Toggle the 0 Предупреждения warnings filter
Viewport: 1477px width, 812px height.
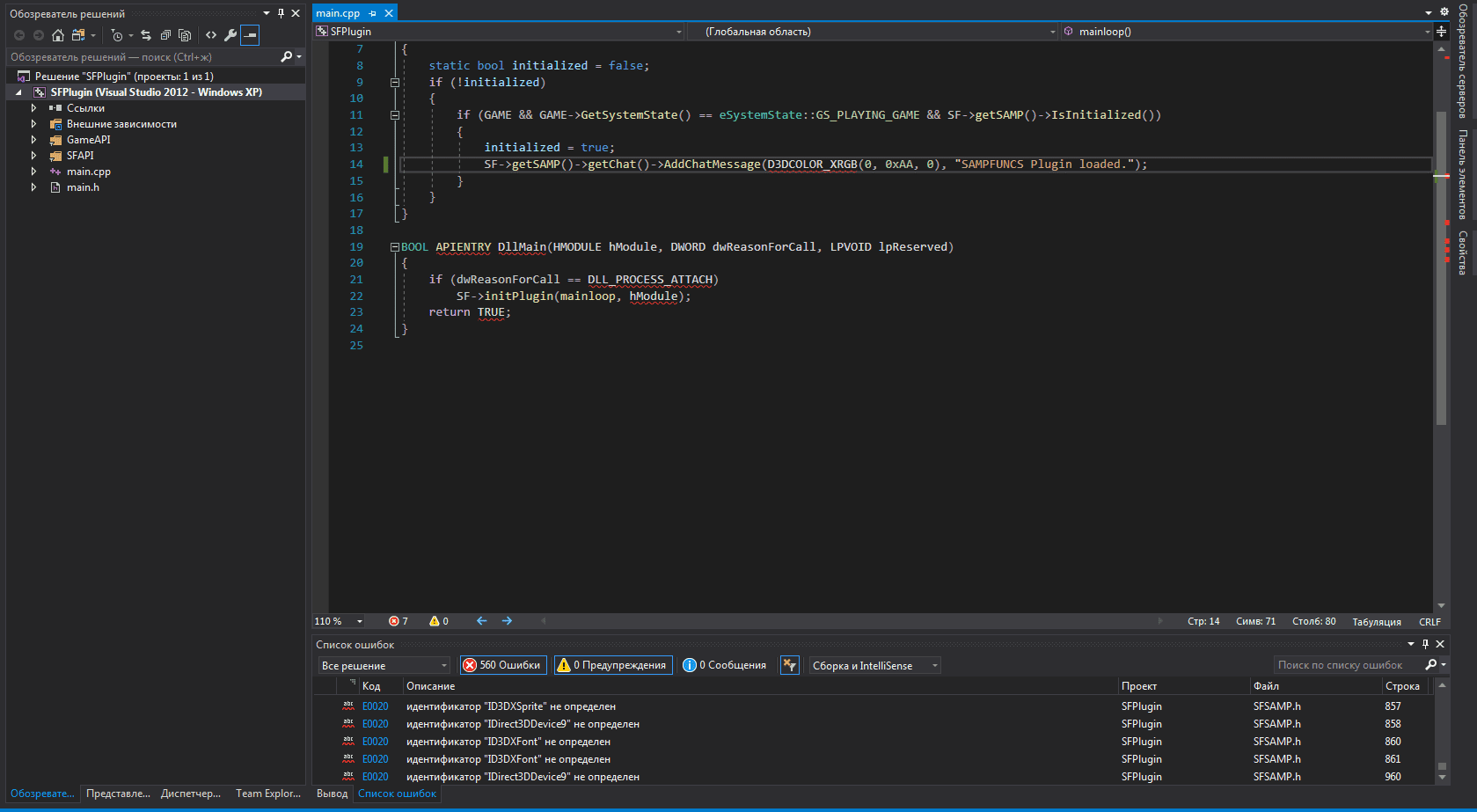click(x=612, y=665)
